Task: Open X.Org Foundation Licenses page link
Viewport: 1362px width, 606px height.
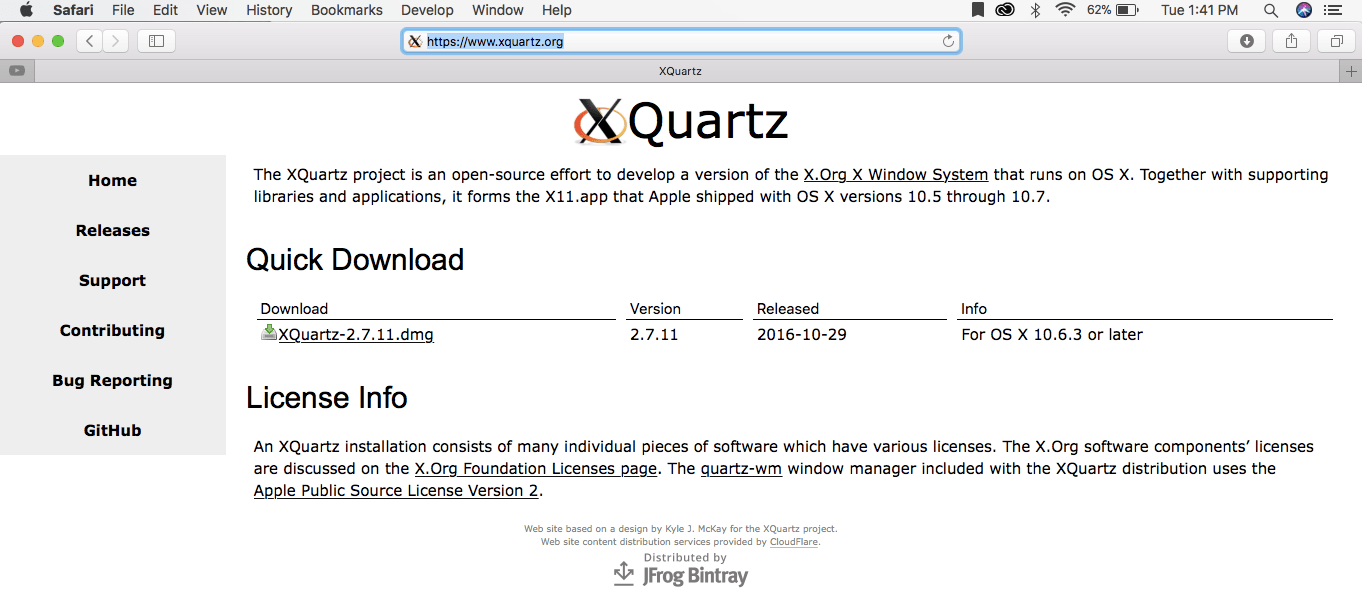Action: coord(536,469)
